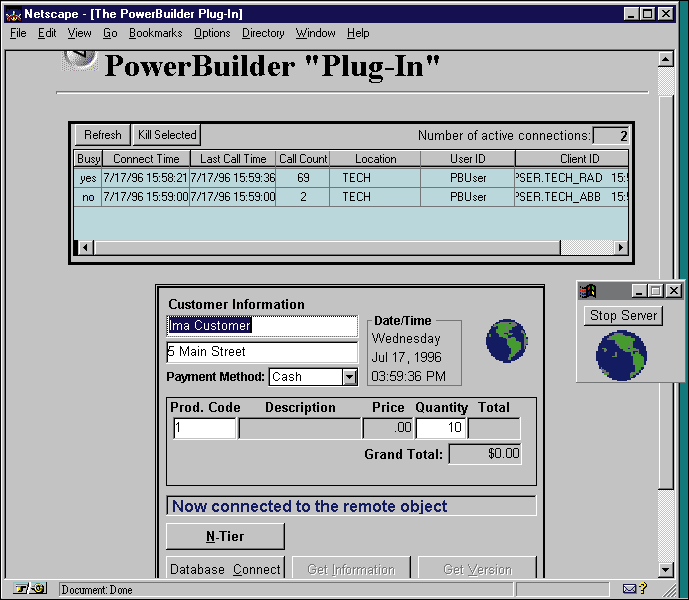The width and height of the screenshot is (689, 600).
Task: Click the Quantity field showing 10
Action: (x=441, y=428)
